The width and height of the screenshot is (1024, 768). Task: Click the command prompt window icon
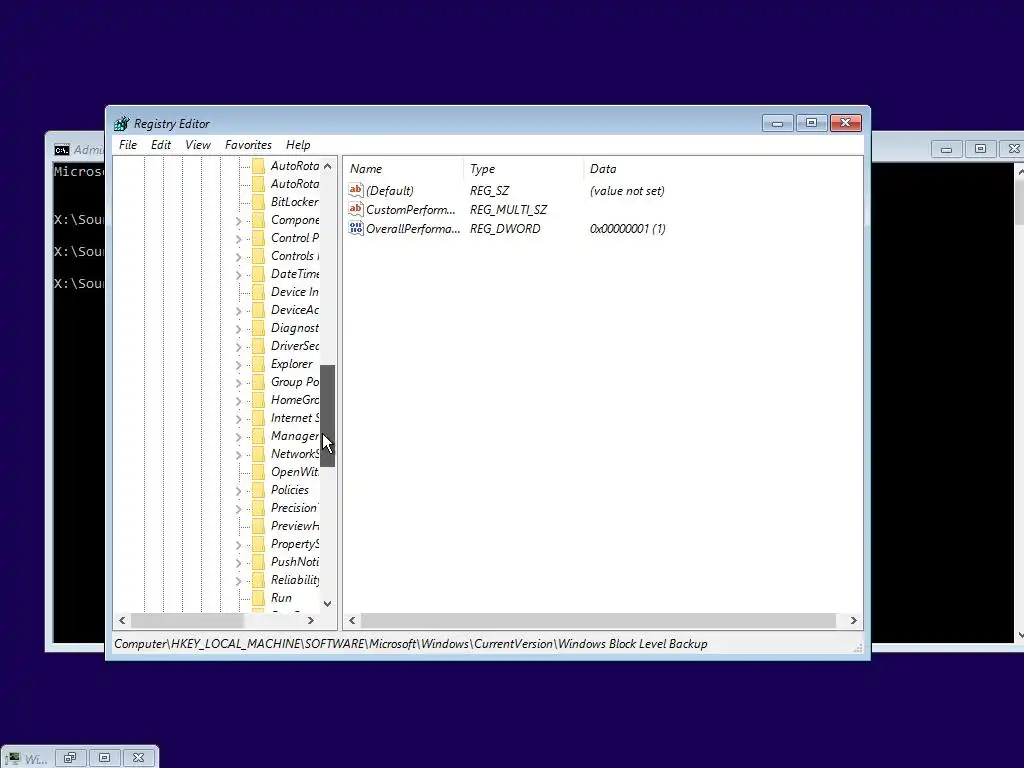(x=61, y=150)
